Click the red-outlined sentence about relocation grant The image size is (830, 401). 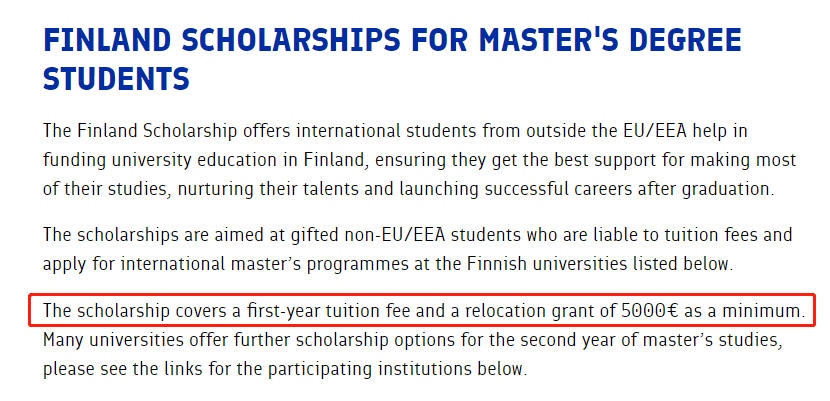(422, 311)
